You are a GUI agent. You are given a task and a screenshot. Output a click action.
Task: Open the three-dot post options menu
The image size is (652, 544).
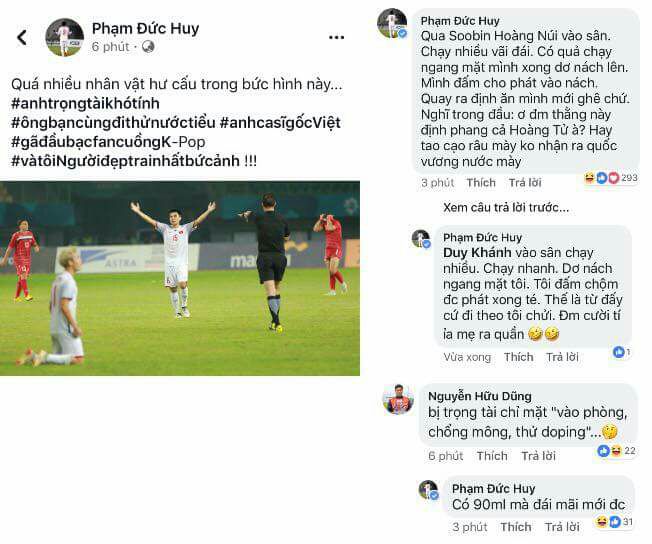(336, 38)
